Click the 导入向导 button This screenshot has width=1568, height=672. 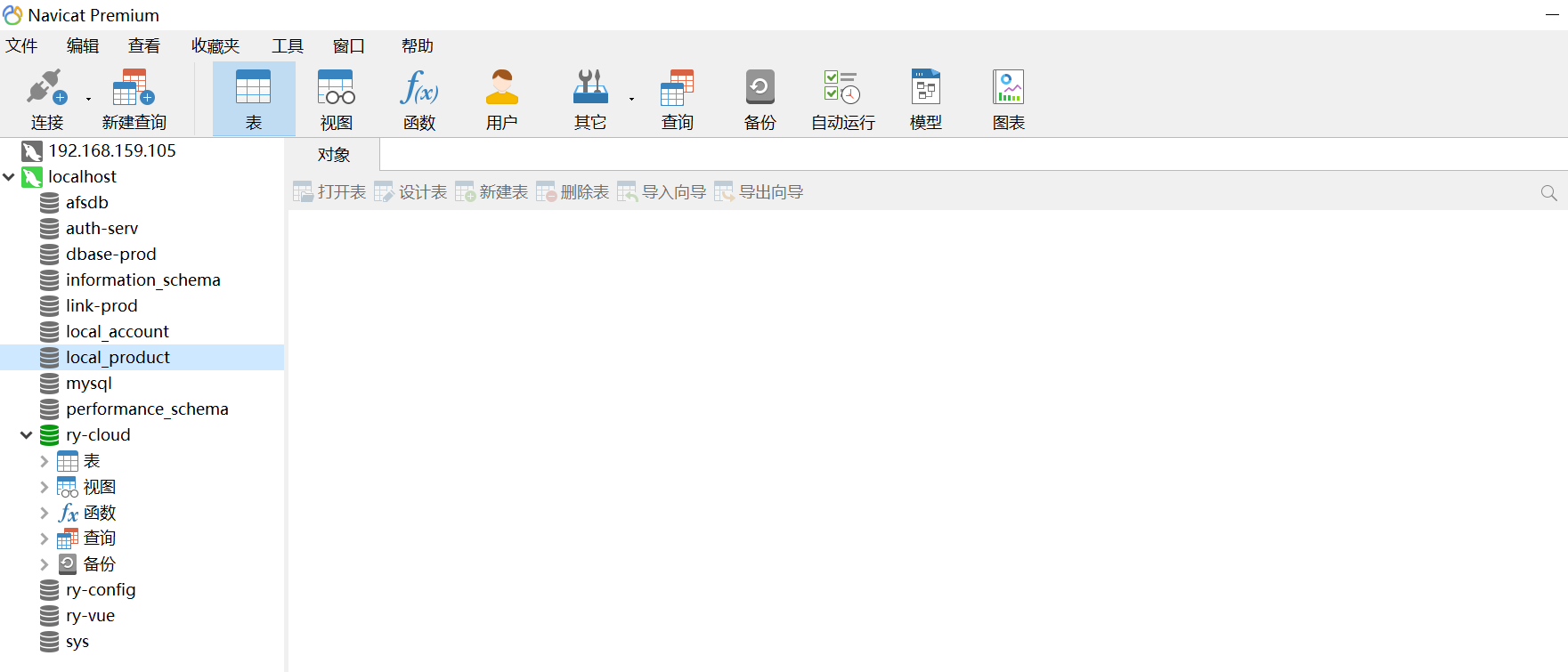pos(662,192)
